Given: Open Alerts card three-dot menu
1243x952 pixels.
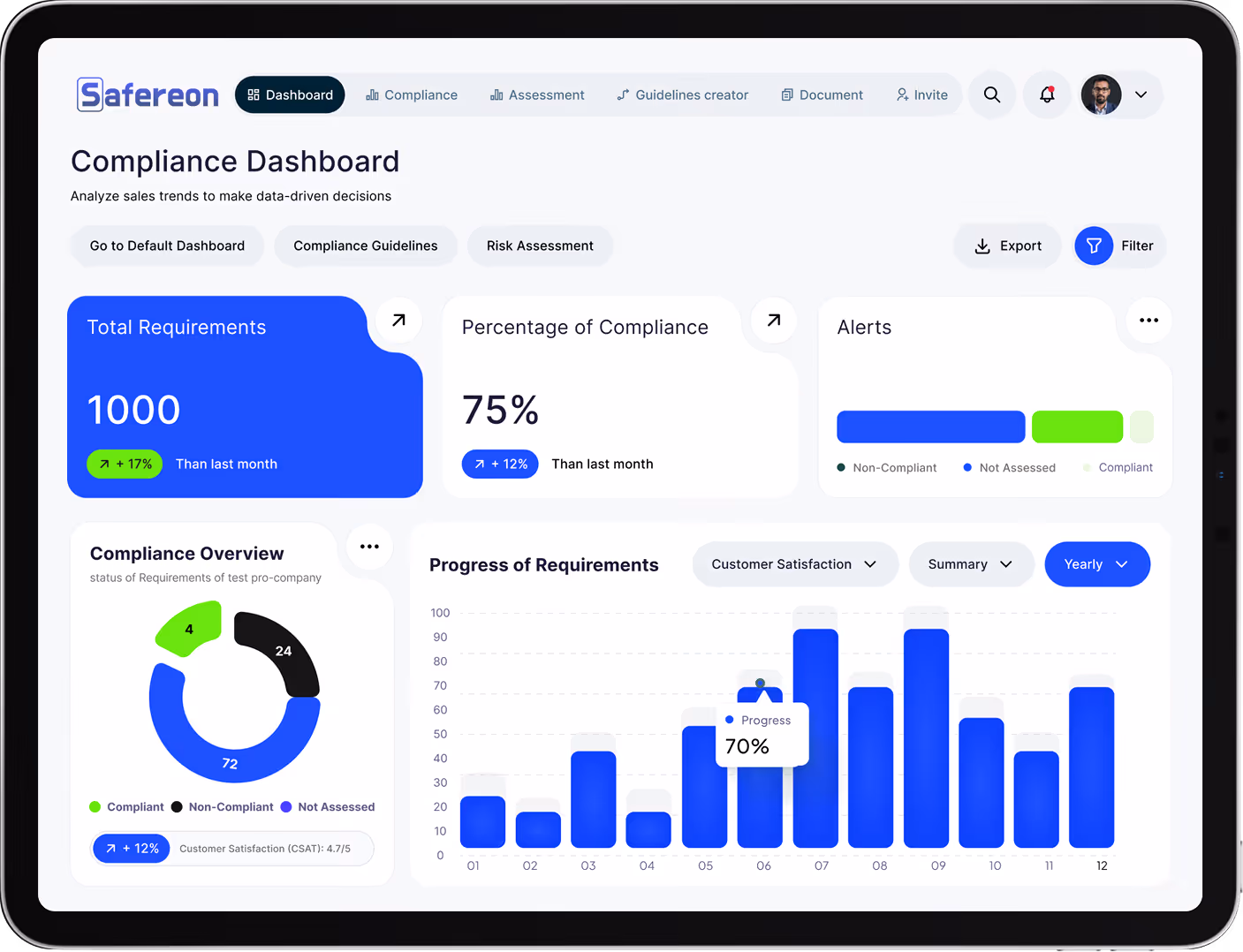Looking at the screenshot, I should coord(1149,320).
